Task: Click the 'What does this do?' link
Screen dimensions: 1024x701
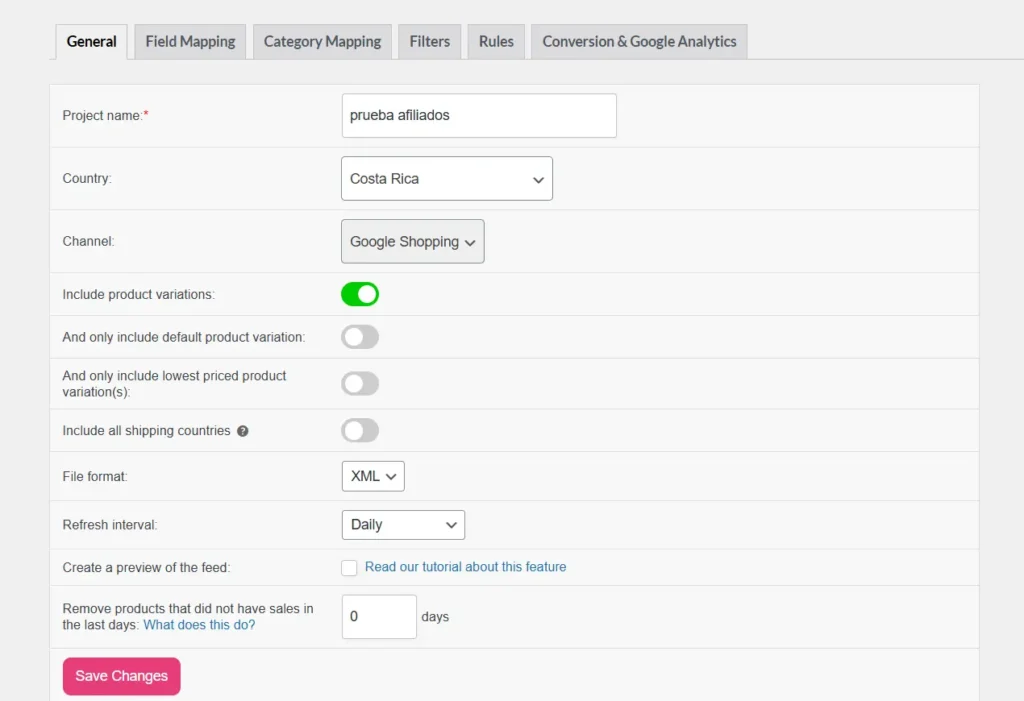Action: (x=199, y=625)
